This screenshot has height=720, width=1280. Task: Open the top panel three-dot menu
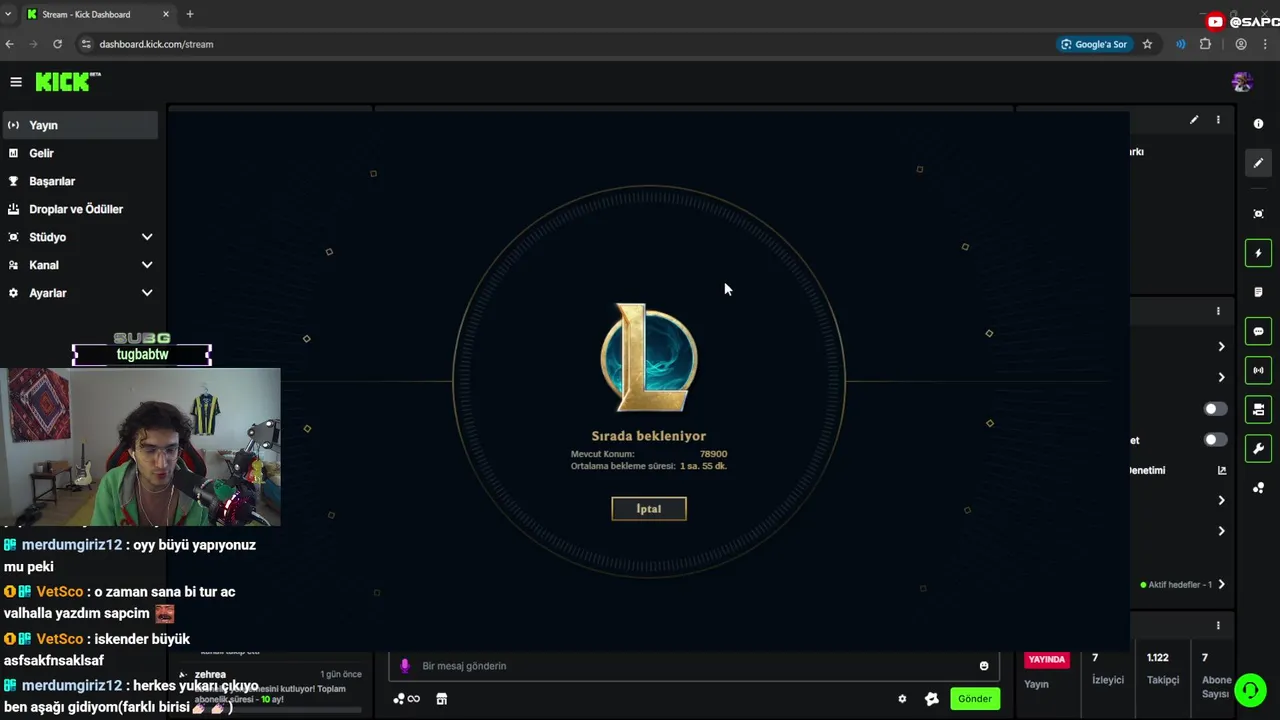coord(1218,120)
